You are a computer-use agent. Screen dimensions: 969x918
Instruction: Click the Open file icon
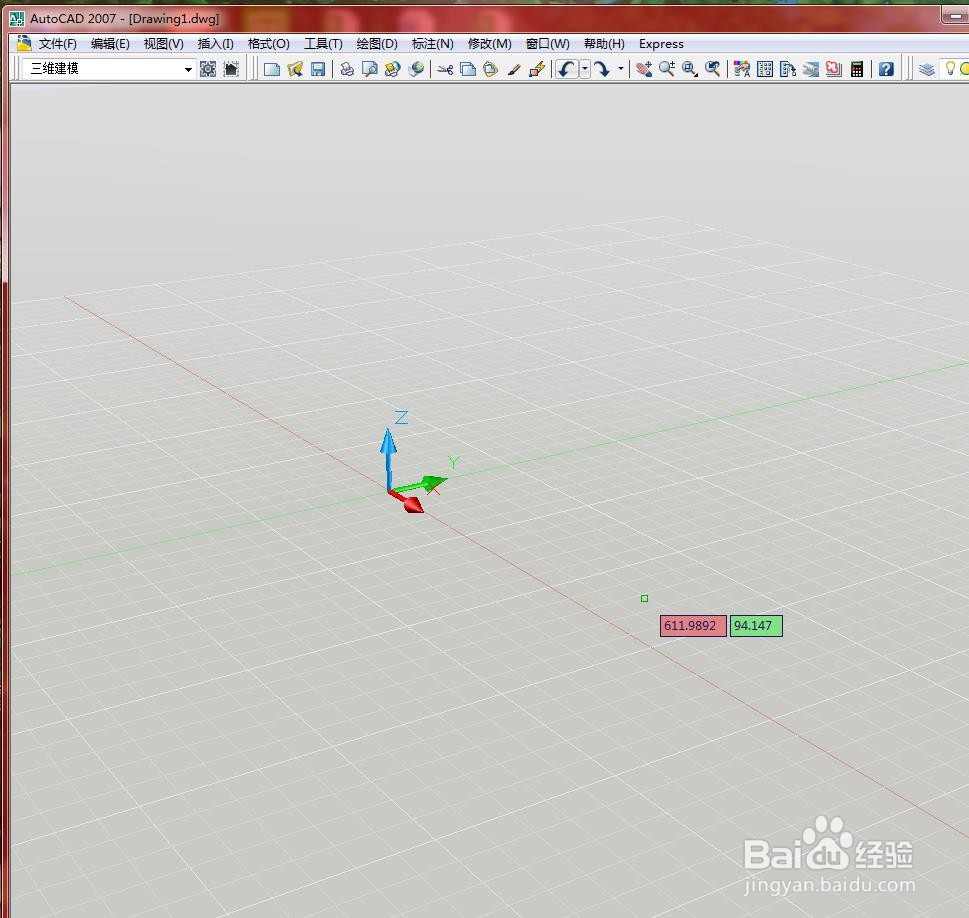click(x=295, y=69)
